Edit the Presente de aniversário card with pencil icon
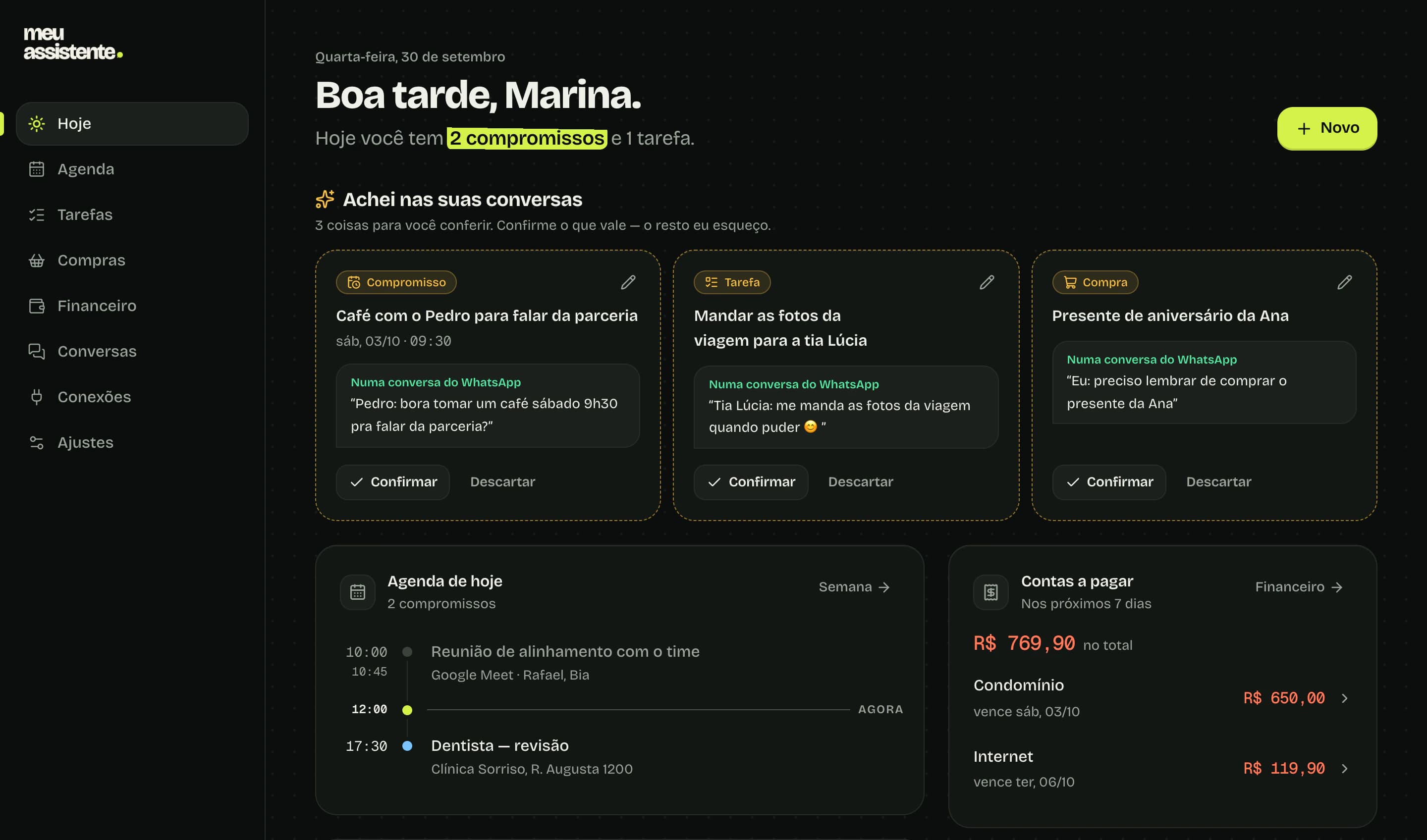1427x840 pixels. pyautogui.click(x=1344, y=282)
